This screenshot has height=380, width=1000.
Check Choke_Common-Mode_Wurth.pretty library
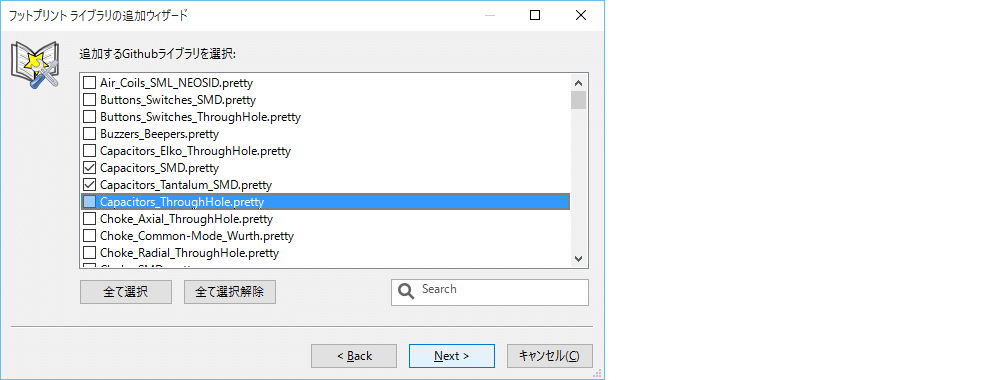click(x=90, y=236)
